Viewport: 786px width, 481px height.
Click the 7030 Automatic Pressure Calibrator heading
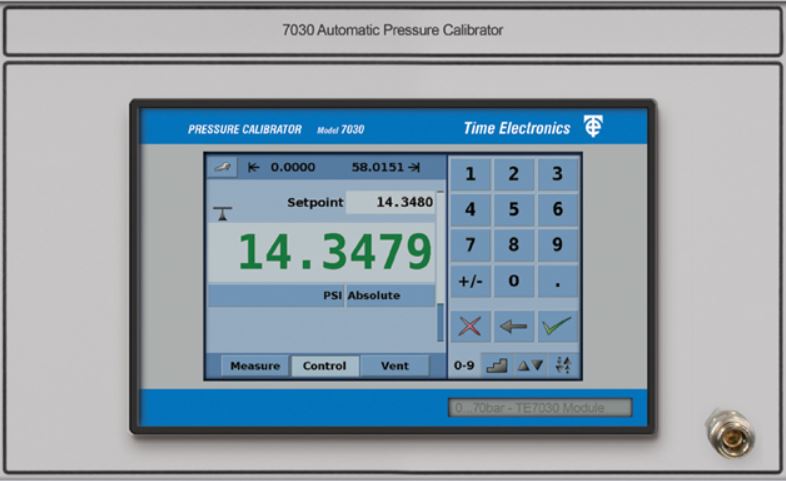click(392, 30)
